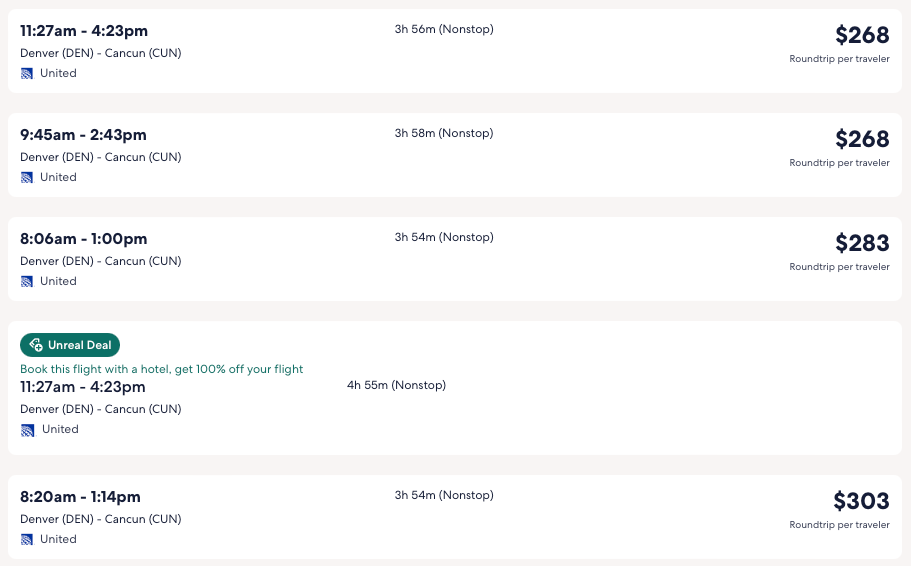Select the $283 roundtrip price
Viewport: 911px width, 566px height.
[862, 243]
